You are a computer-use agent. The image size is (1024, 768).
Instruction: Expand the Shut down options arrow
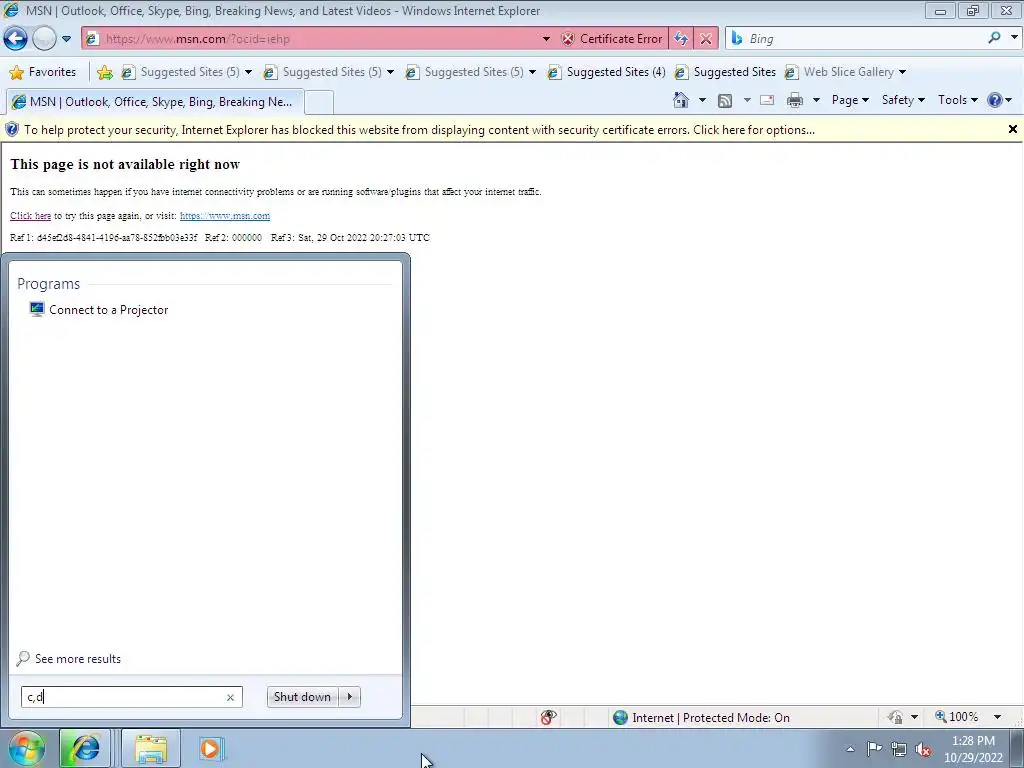[x=350, y=697]
